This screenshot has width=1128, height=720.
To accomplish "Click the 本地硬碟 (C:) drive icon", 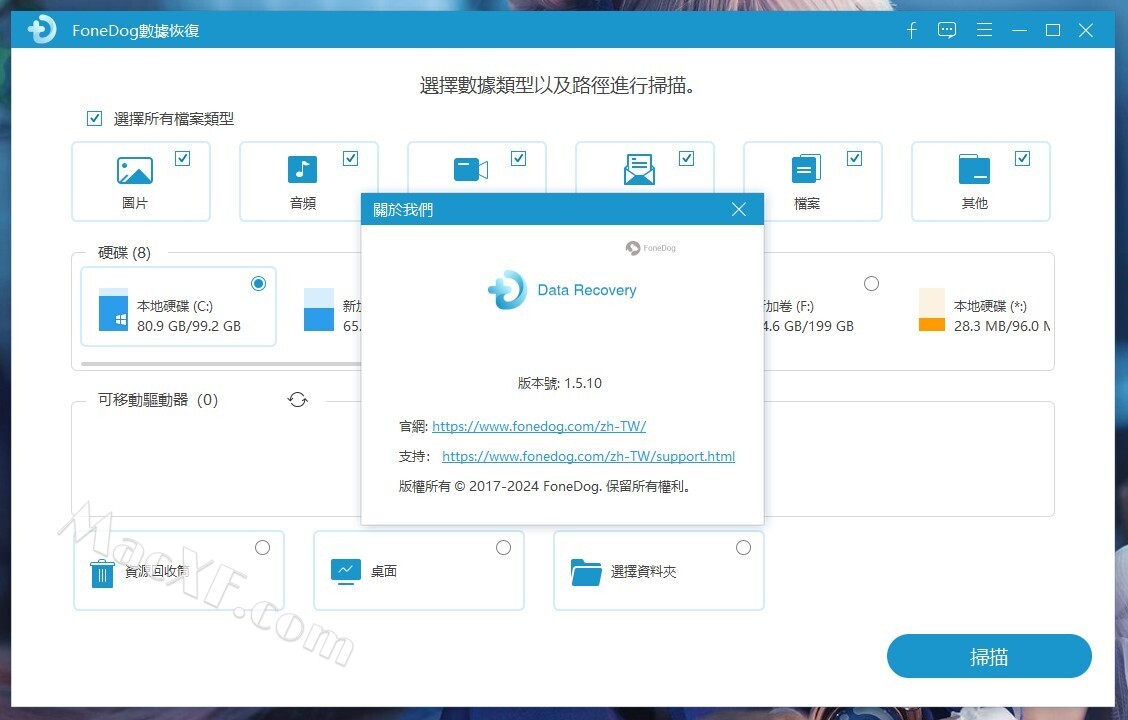I will point(113,309).
